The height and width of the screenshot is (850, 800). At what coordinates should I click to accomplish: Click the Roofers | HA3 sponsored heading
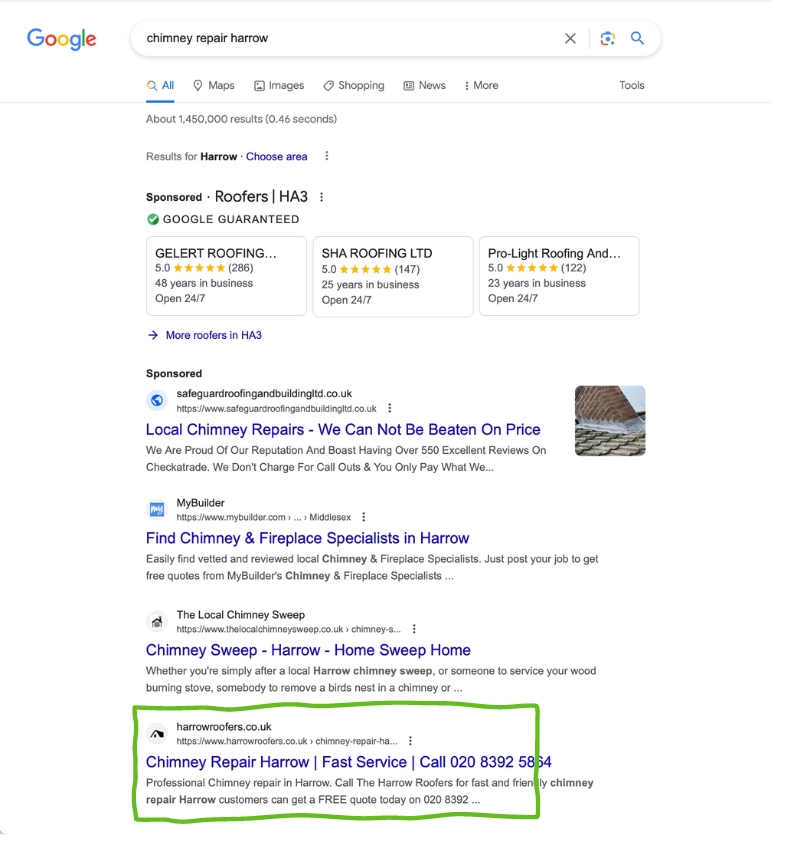[x=261, y=196]
